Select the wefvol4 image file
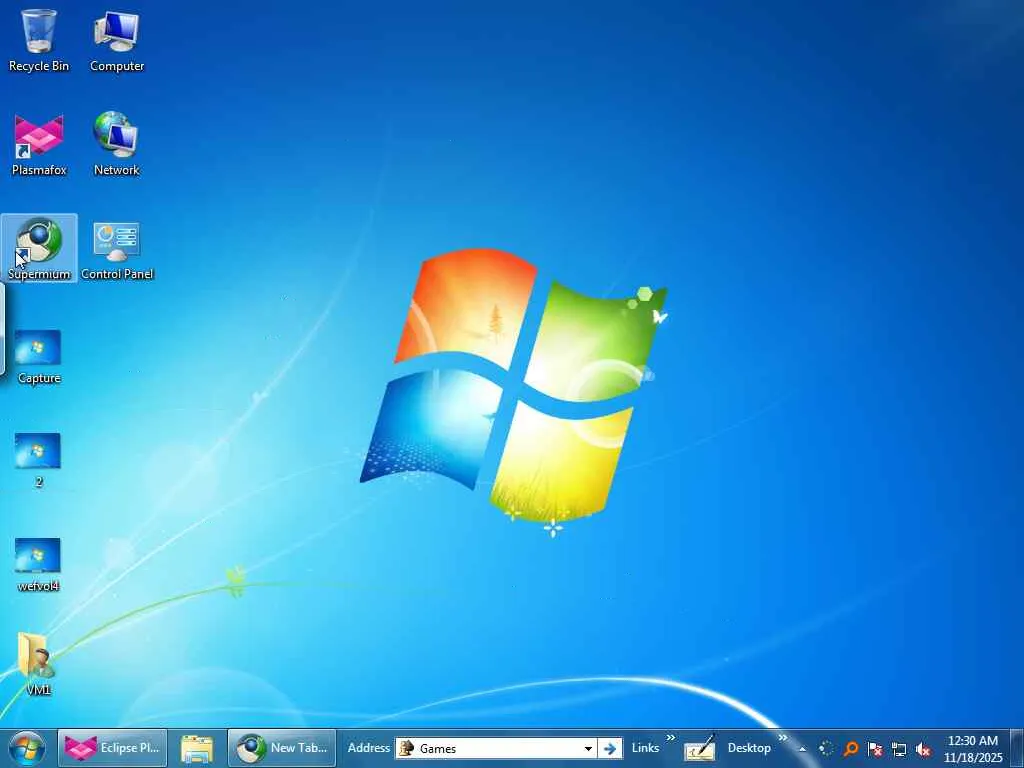Viewport: 1024px width, 768px height. 39,564
